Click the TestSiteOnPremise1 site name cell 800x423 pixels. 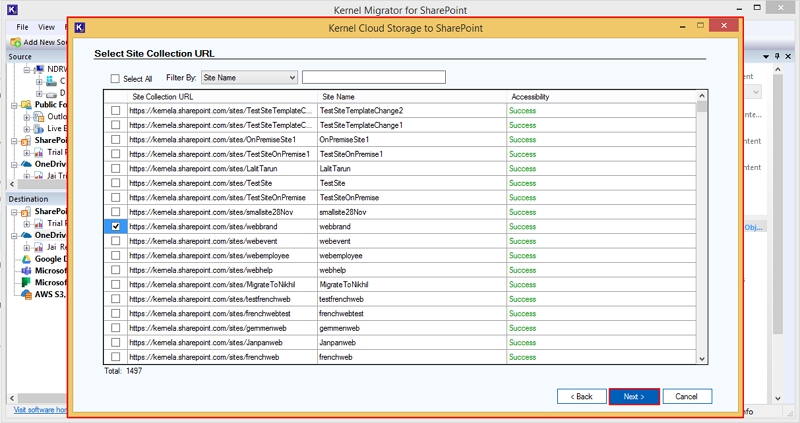click(x=412, y=154)
